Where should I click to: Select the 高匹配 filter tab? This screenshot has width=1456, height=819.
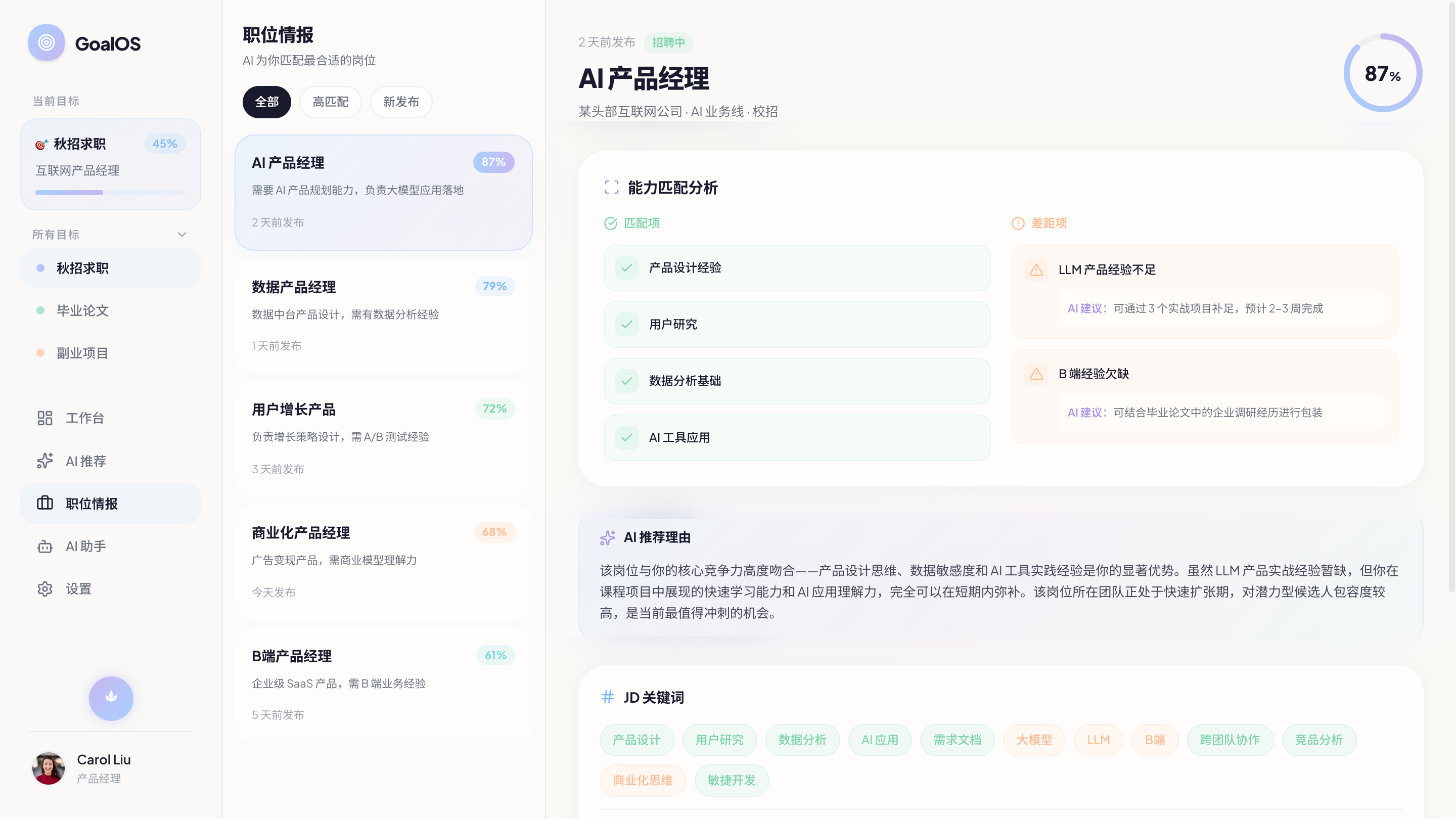tap(331, 102)
